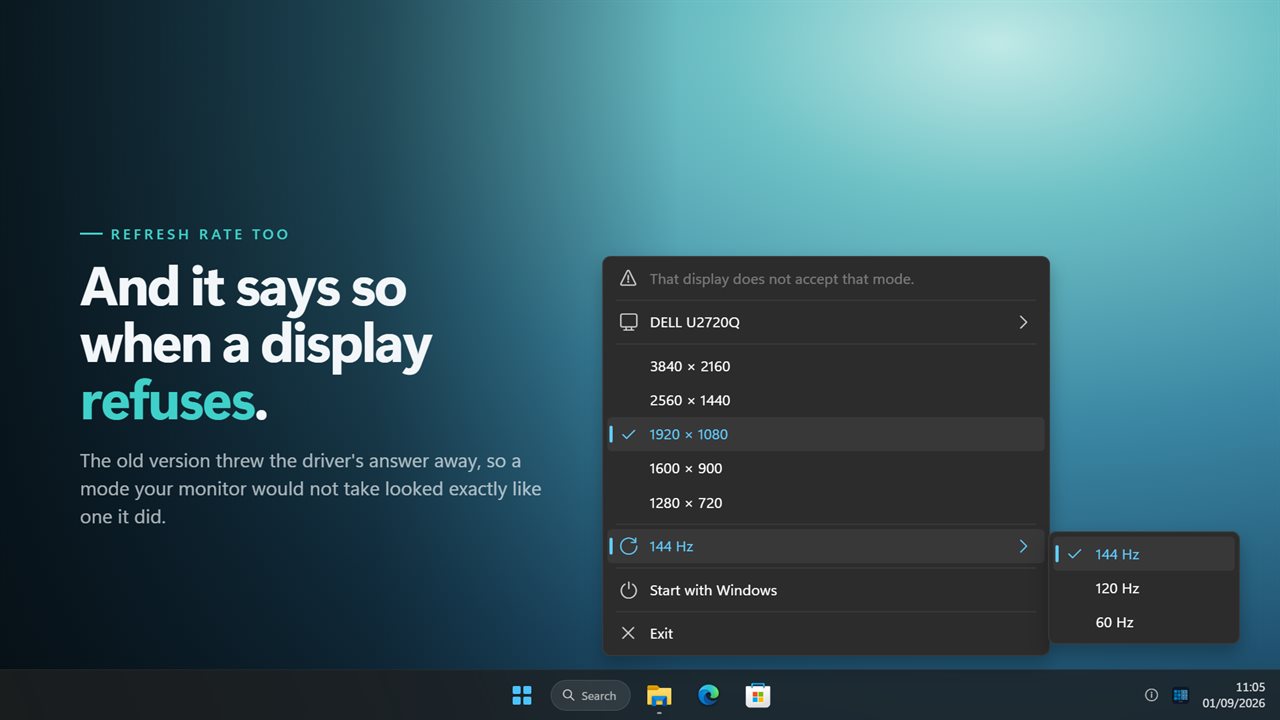Choose the 1280 × 720 resolution
This screenshot has width=1280, height=720.
click(826, 502)
